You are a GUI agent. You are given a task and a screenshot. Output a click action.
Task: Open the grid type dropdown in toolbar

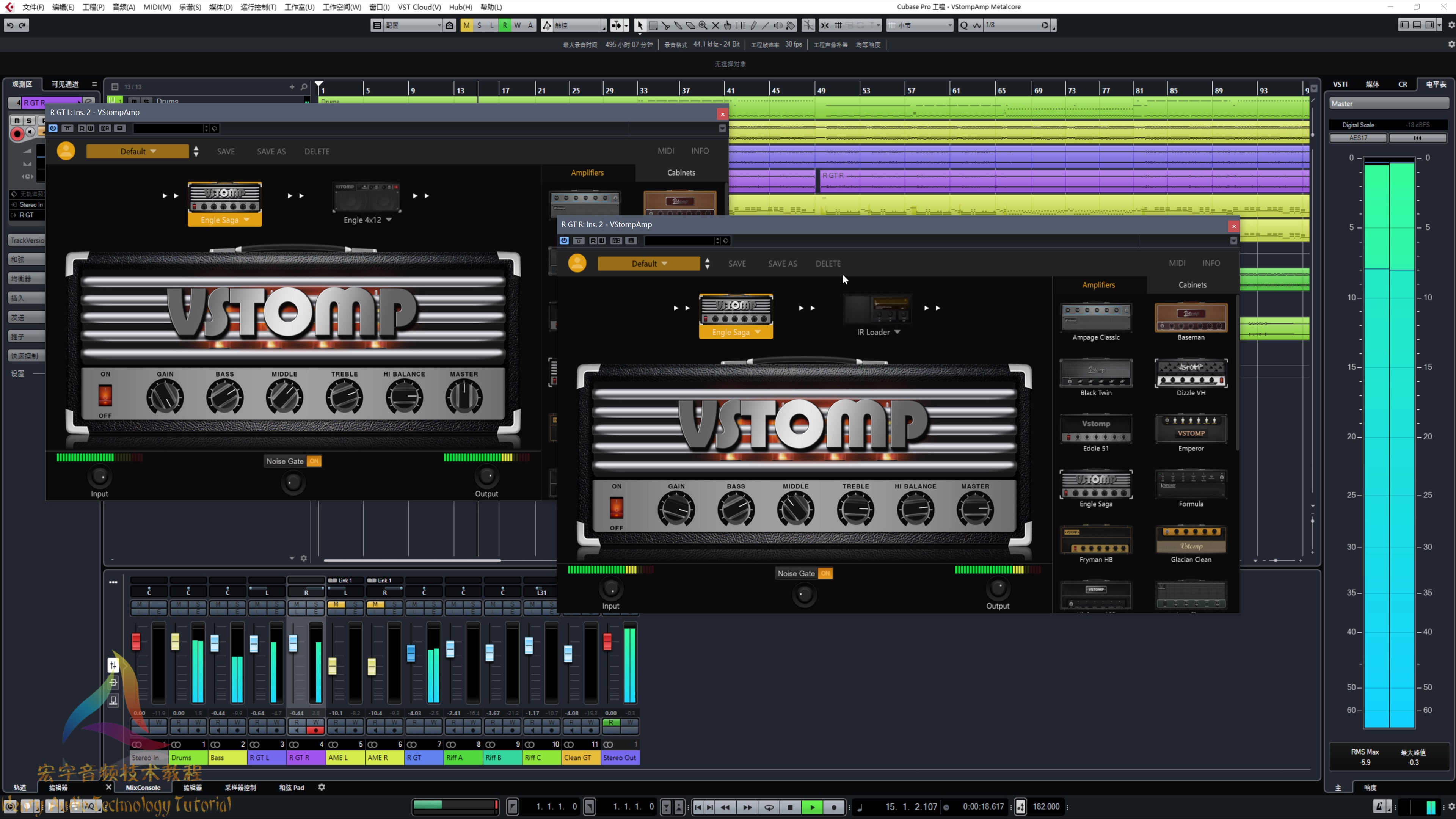coord(920,25)
